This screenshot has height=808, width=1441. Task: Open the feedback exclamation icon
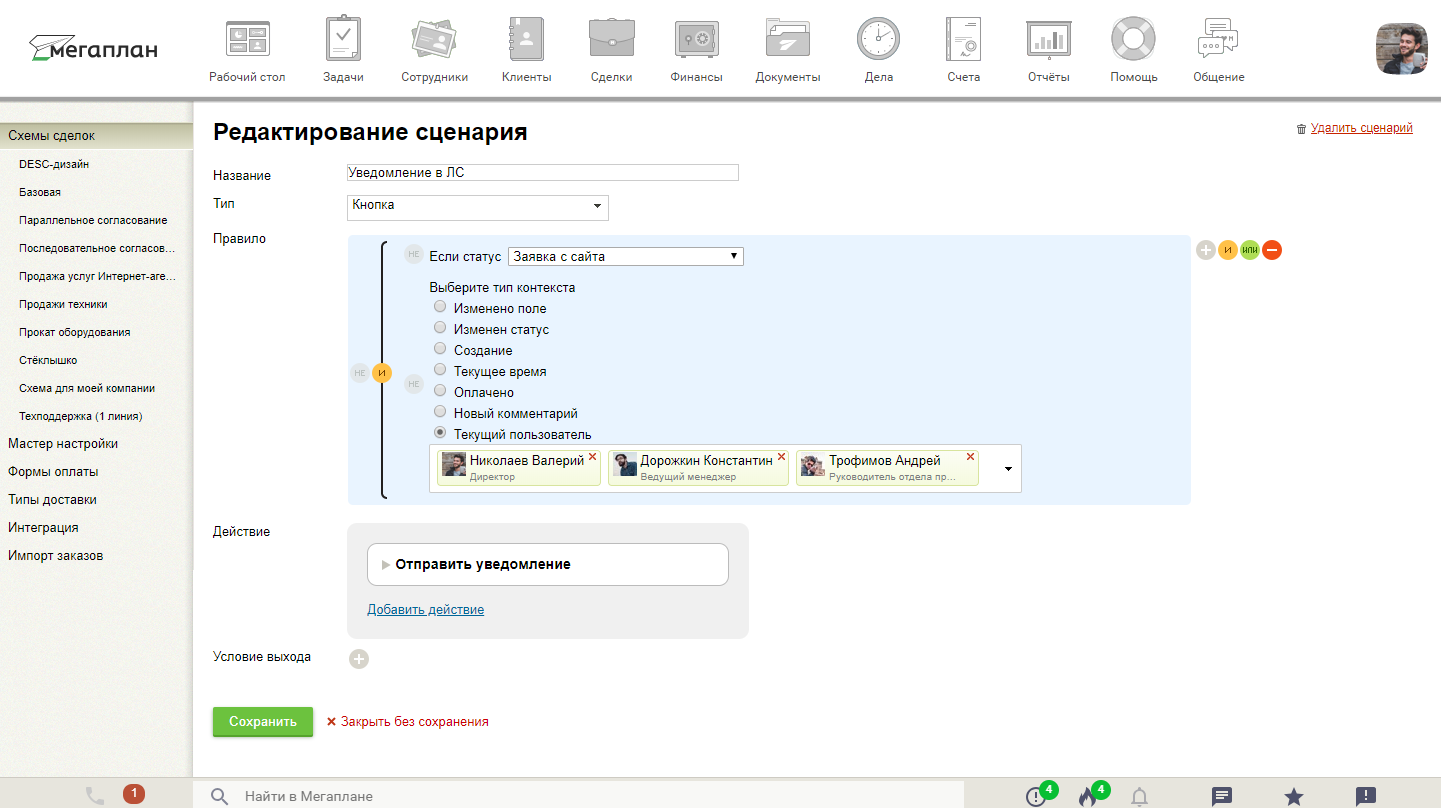pos(1366,797)
